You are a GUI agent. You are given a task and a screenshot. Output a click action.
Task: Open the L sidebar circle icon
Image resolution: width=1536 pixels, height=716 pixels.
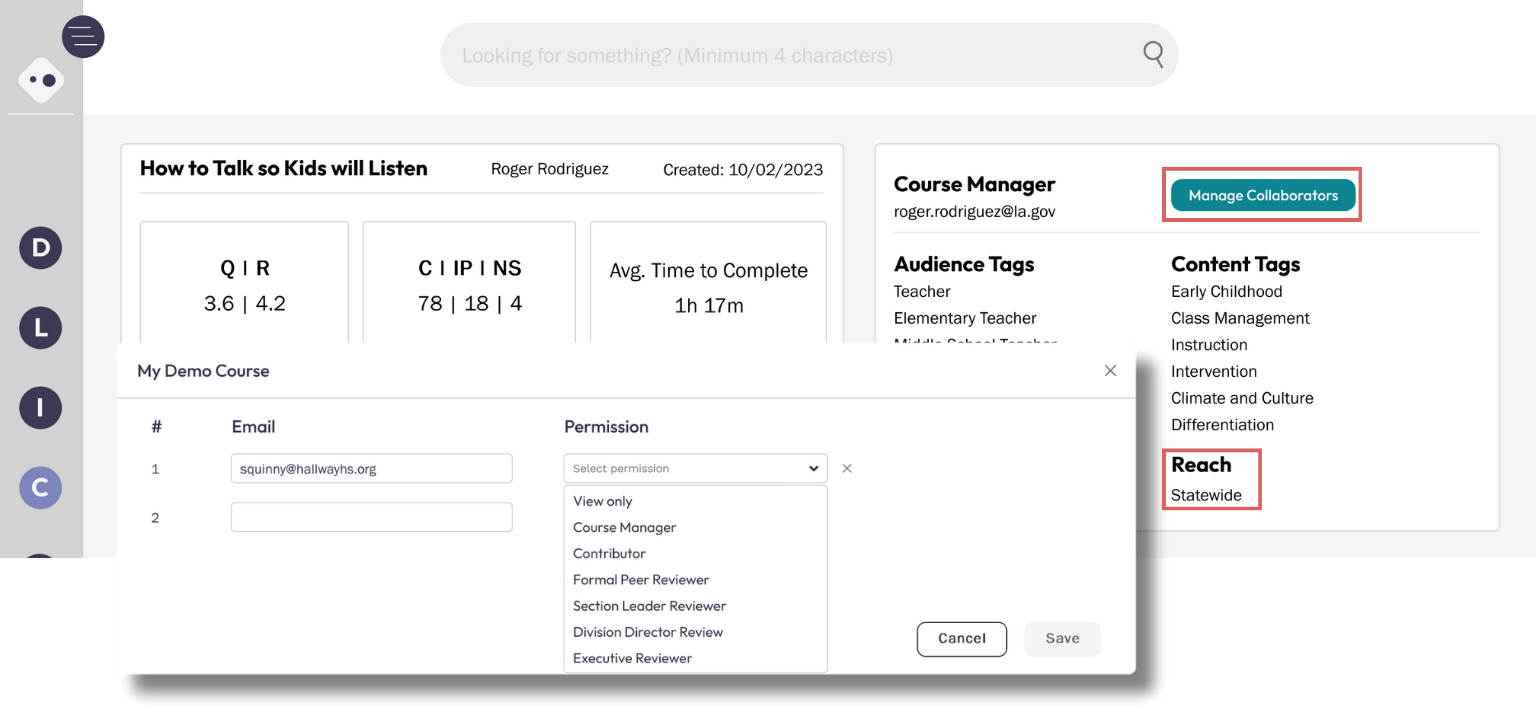coord(41,328)
